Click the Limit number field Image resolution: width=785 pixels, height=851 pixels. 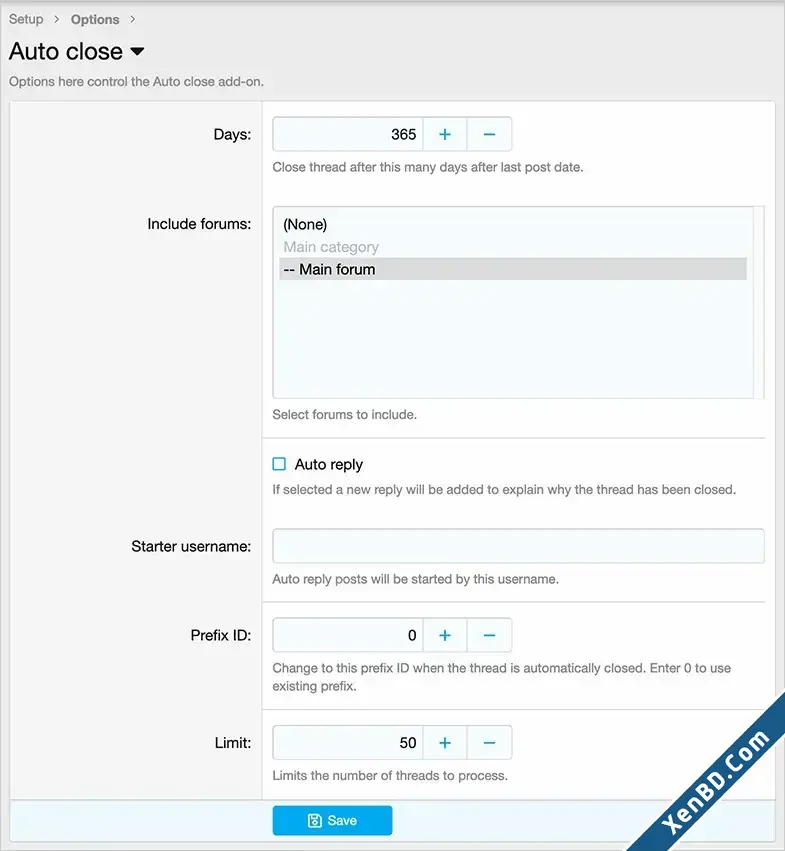pyautogui.click(x=348, y=742)
